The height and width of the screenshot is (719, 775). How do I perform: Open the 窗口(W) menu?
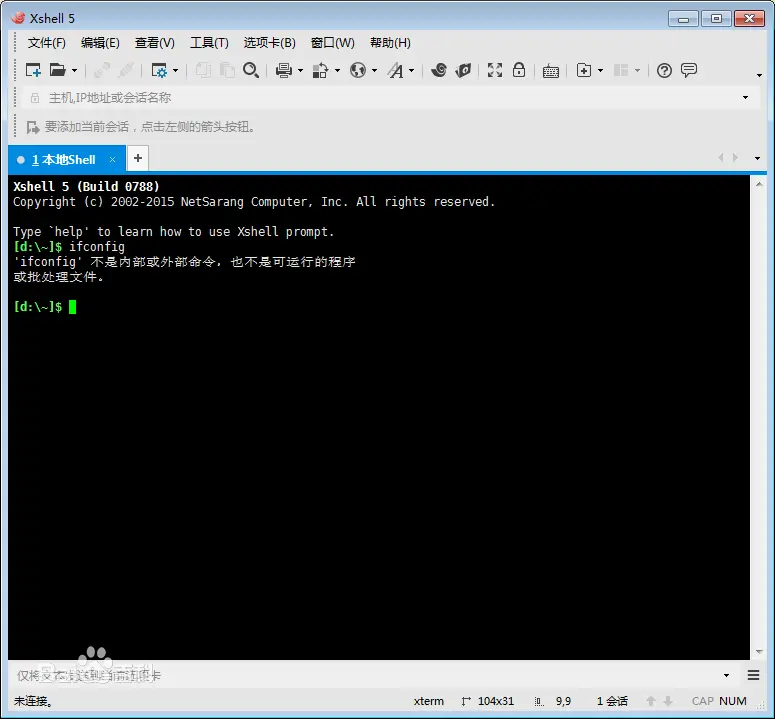pos(333,43)
